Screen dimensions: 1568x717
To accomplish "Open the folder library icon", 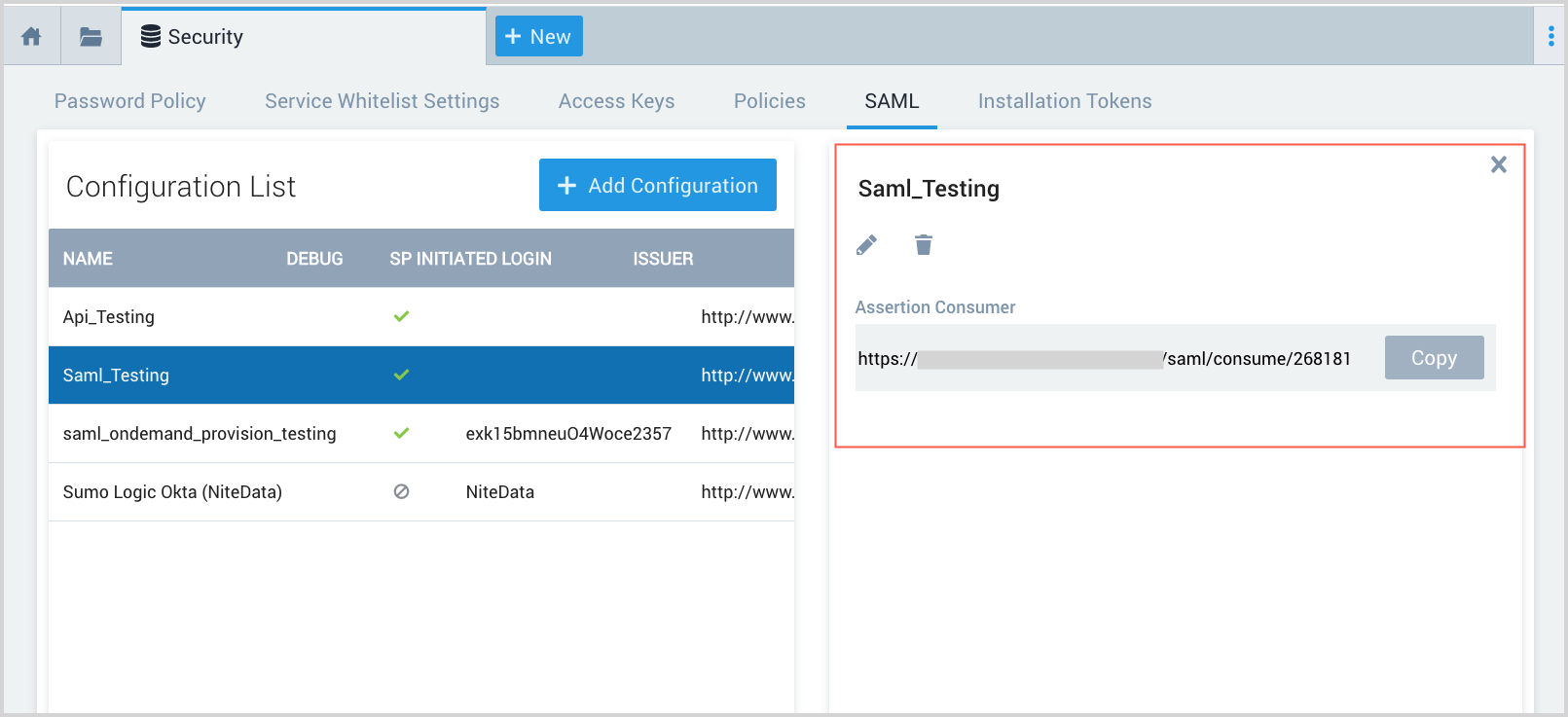I will click(91, 37).
